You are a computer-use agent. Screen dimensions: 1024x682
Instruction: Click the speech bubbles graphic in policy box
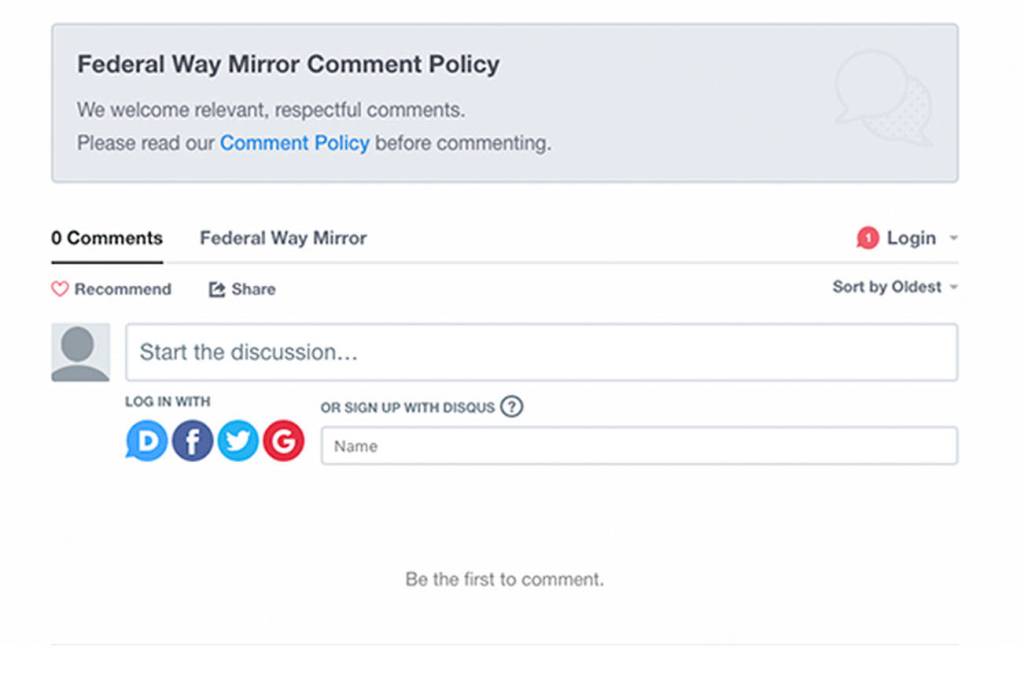pyautogui.click(x=884, y=98)
